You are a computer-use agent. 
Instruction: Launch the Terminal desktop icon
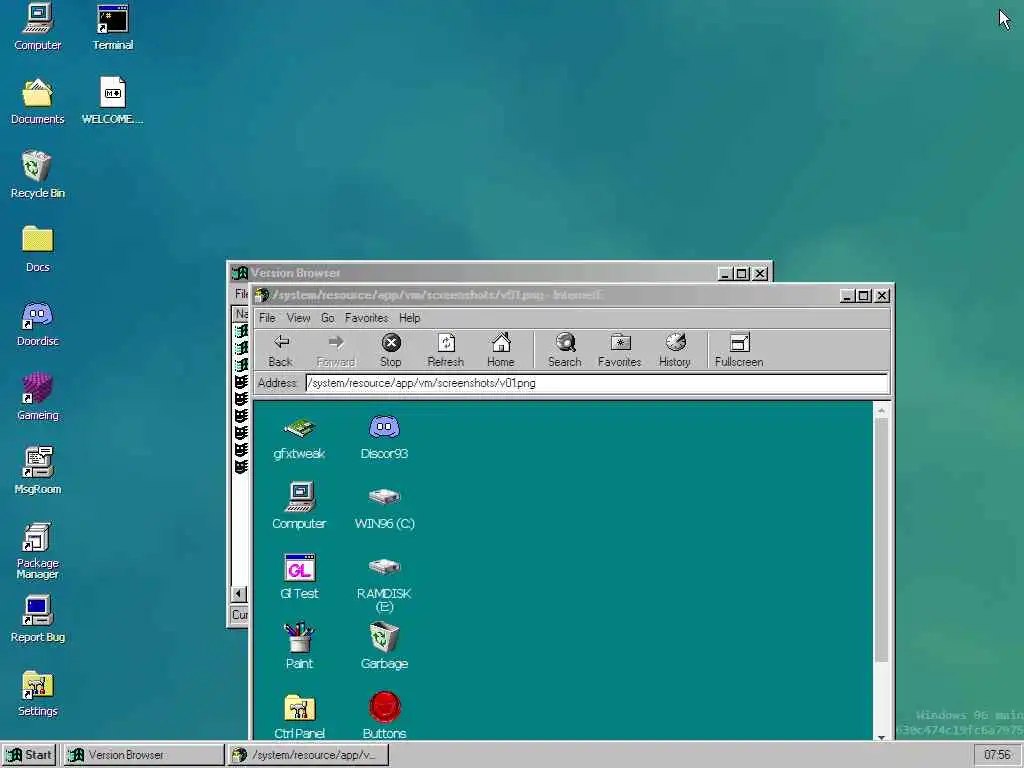tap(112, 27)
